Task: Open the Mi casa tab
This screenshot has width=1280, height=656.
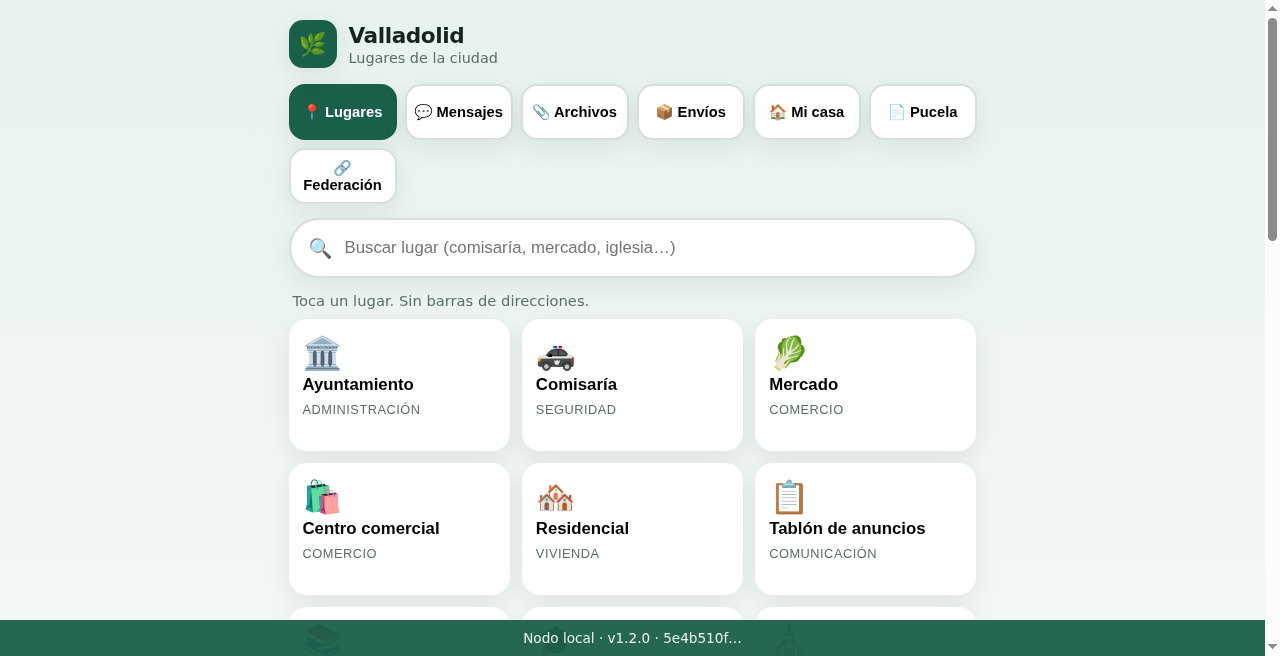Action: point(807,112)
